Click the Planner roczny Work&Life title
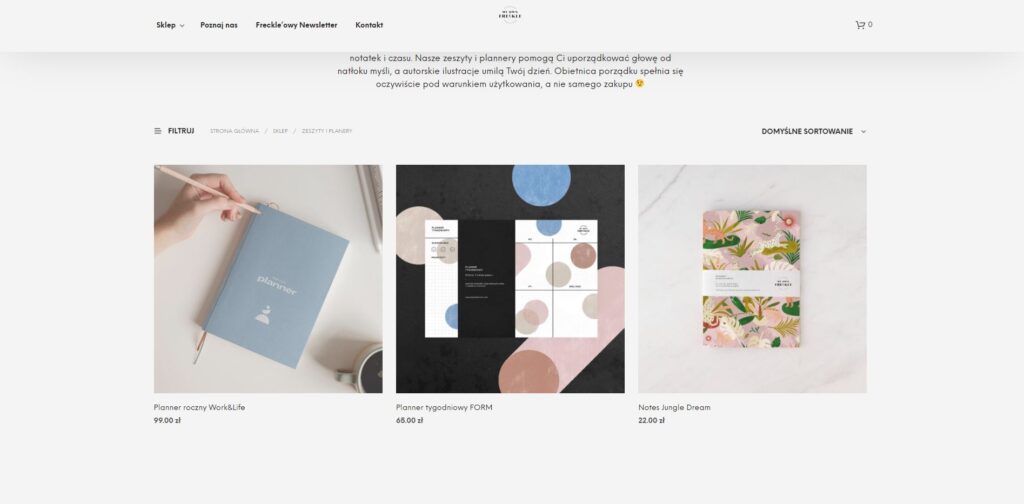 [x=200, y=407]
